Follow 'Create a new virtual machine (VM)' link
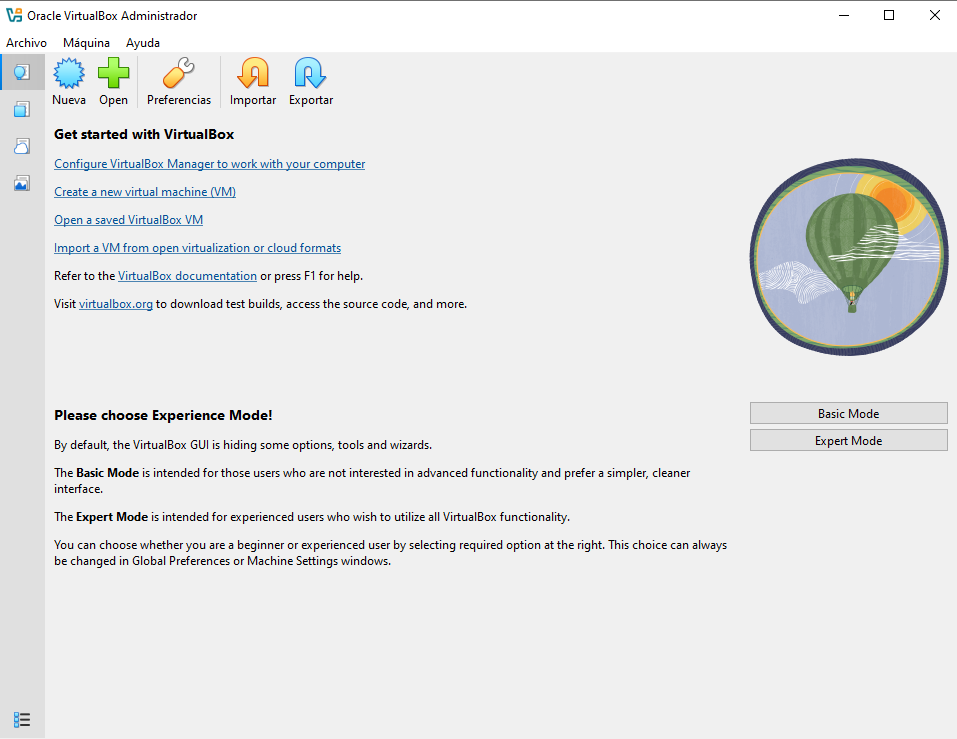Image resolution: width=957 pixels, height=739 pixels. click(x=145, y=192)
